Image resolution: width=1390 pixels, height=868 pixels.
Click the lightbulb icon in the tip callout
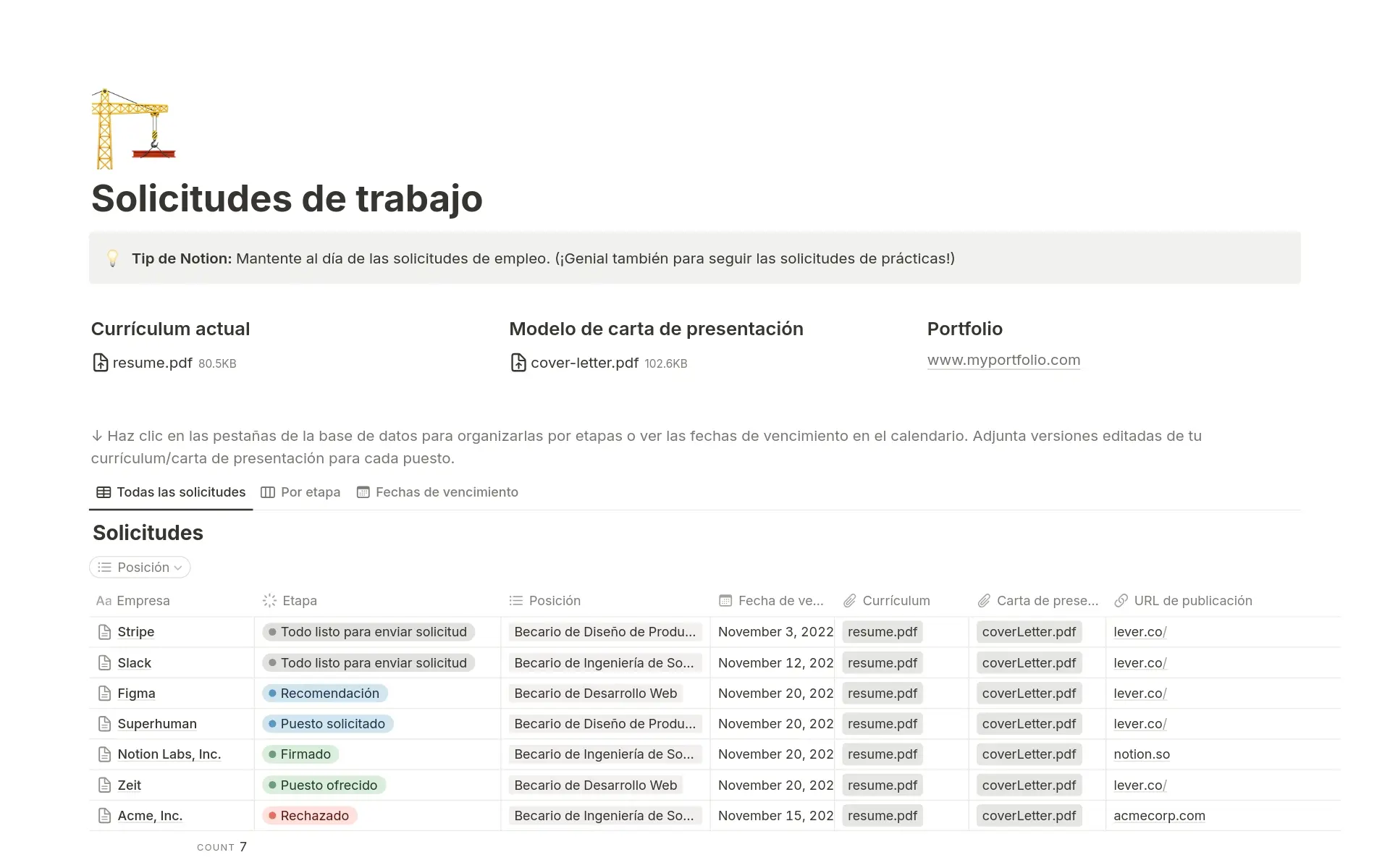pyautogui.click(x=113, y=258)
